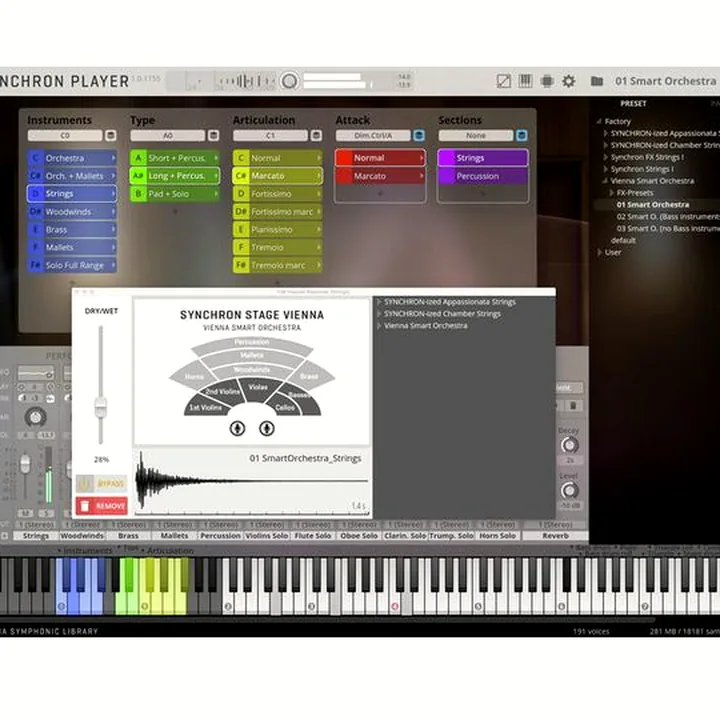Solo the Strings channel with S
This screenshot has width=720, height=720.
point(46,513)
